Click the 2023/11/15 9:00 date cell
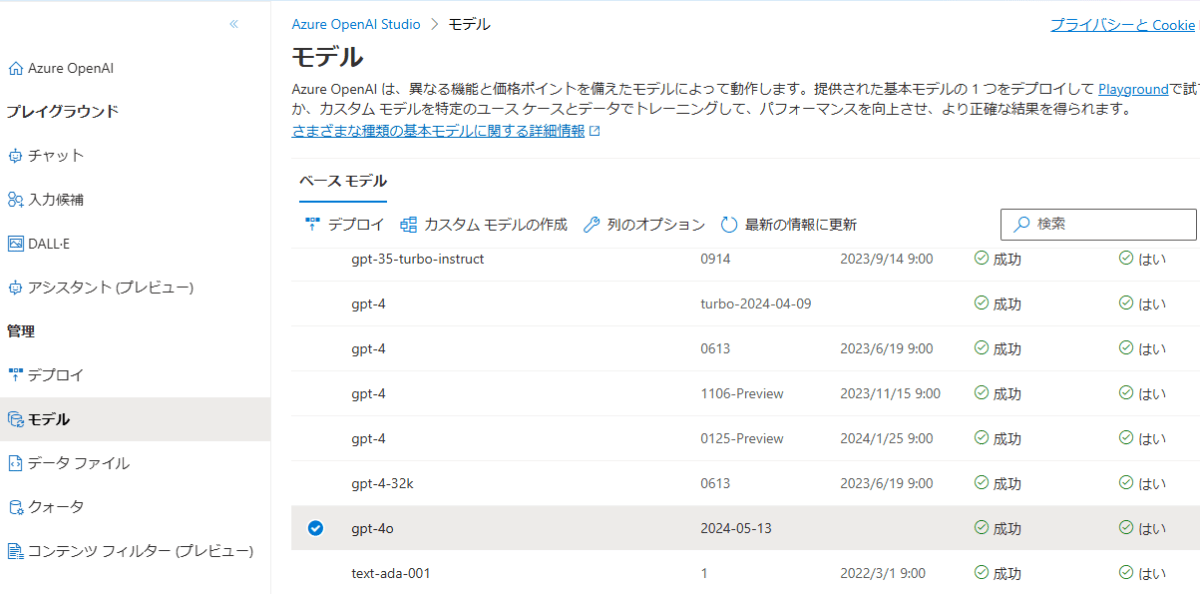Viewport: 1200px width, 594px height. [x=890, y=394]
